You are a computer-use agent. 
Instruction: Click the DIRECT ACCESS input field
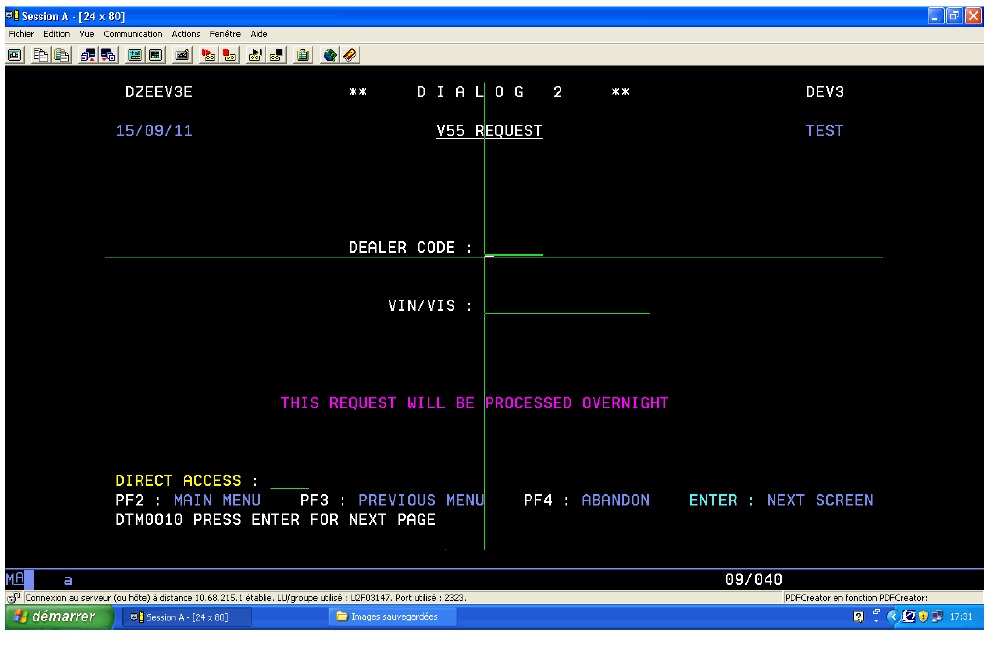point(290,481)
